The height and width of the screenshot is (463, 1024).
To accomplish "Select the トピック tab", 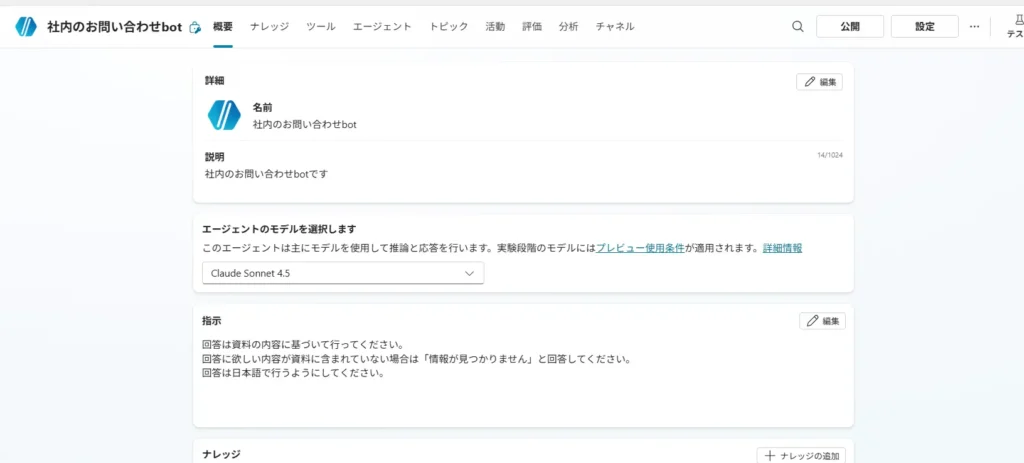I will click(x=448, y=27).
